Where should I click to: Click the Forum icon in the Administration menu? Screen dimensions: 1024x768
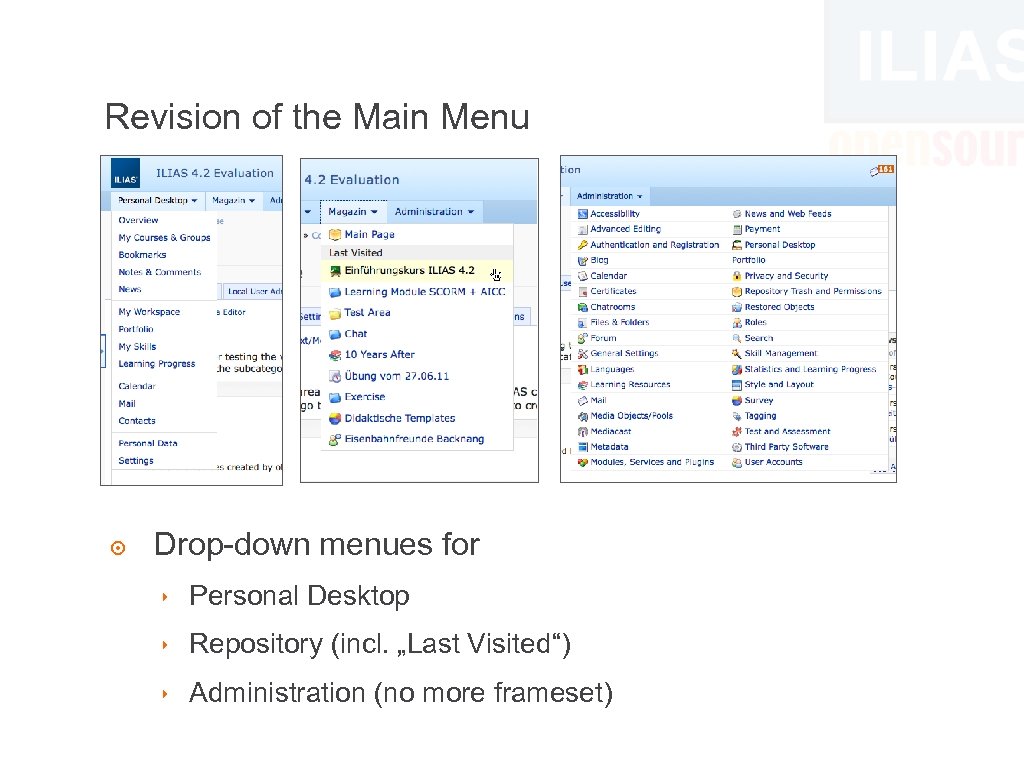pyautogui.click(x=584, y=338)
